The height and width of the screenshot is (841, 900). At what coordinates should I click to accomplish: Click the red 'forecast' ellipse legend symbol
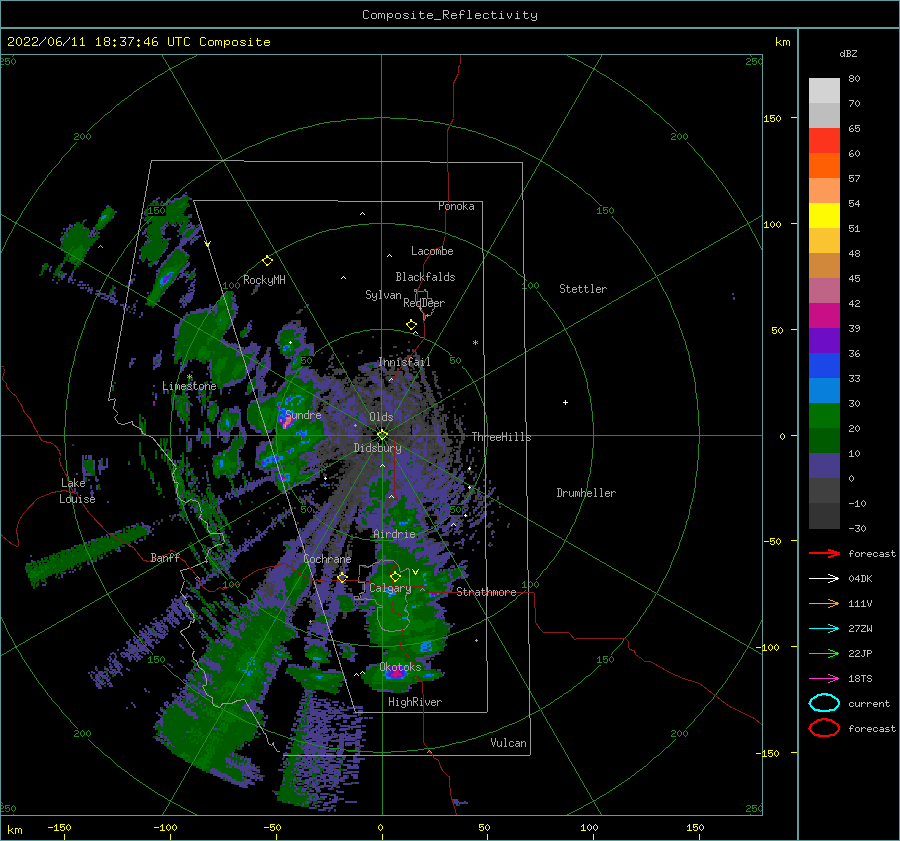coord(824,728)
